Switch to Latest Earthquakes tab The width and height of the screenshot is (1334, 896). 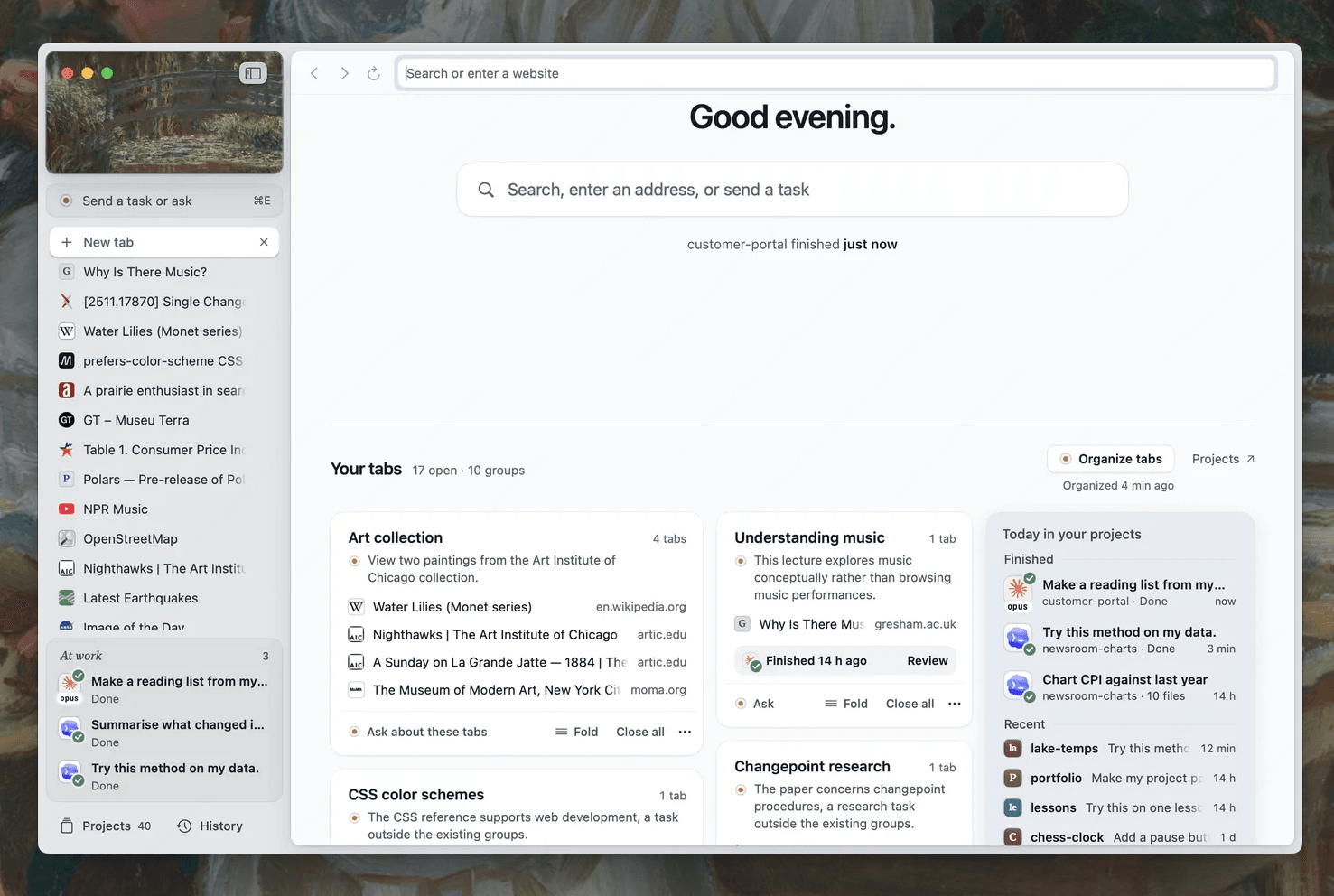pyautogui.click(x=164, y=598)
